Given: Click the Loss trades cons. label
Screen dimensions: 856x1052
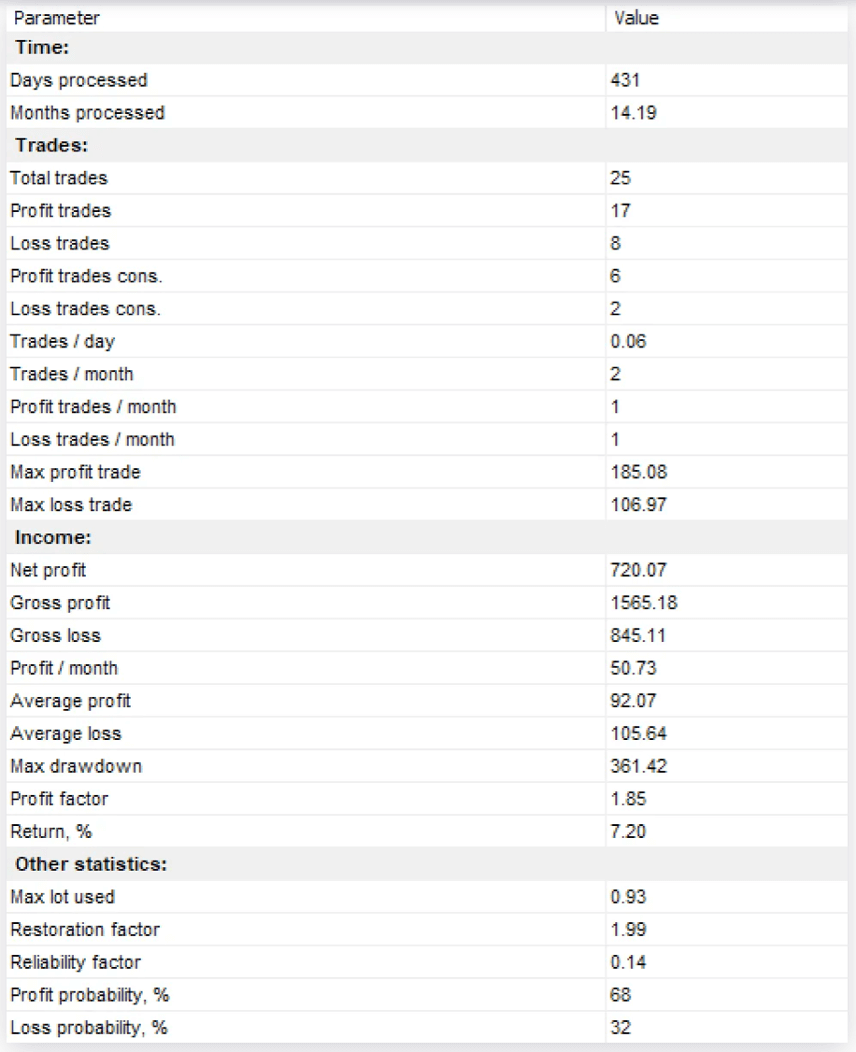Looking at the screenshot, I should tap(85, 309).
